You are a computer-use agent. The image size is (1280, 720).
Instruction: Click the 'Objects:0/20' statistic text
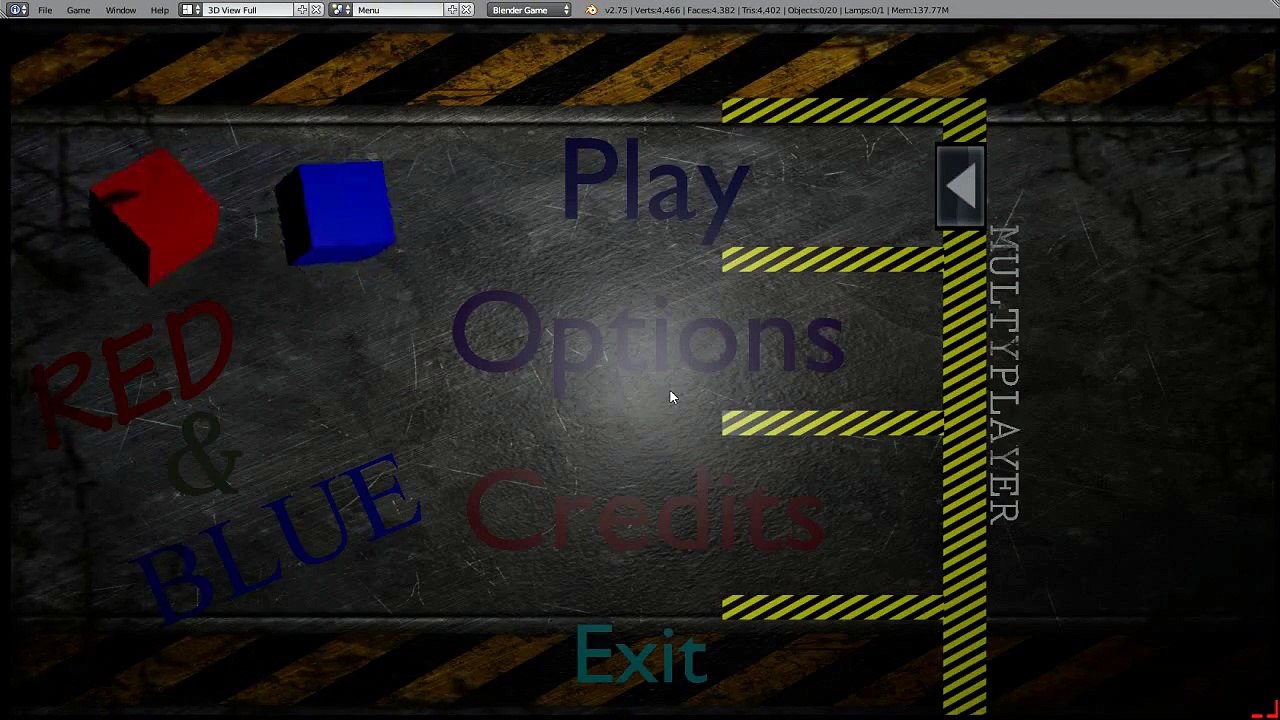click(x=812, y=10)
